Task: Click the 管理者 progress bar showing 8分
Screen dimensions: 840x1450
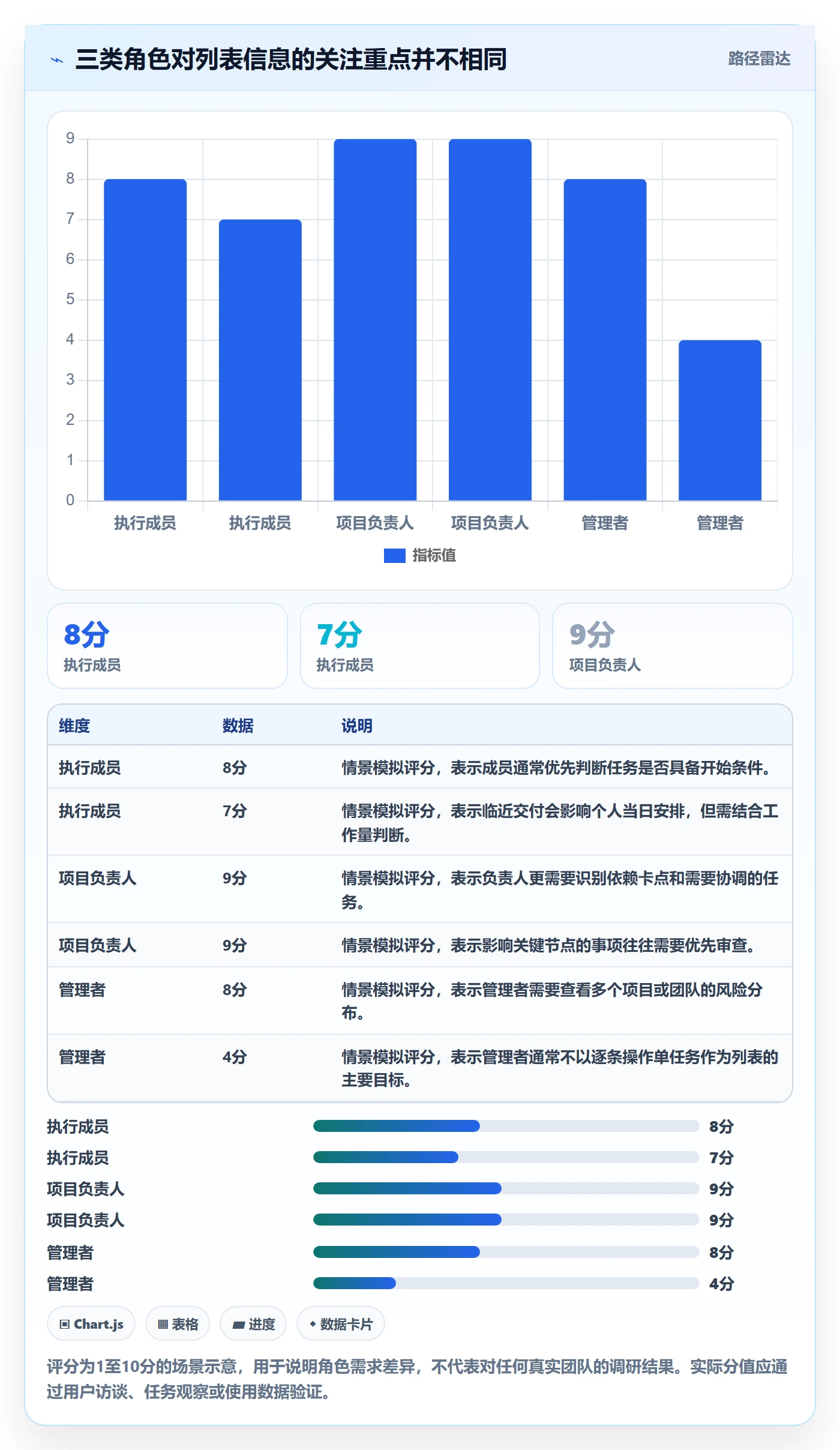Action: 506,1251
